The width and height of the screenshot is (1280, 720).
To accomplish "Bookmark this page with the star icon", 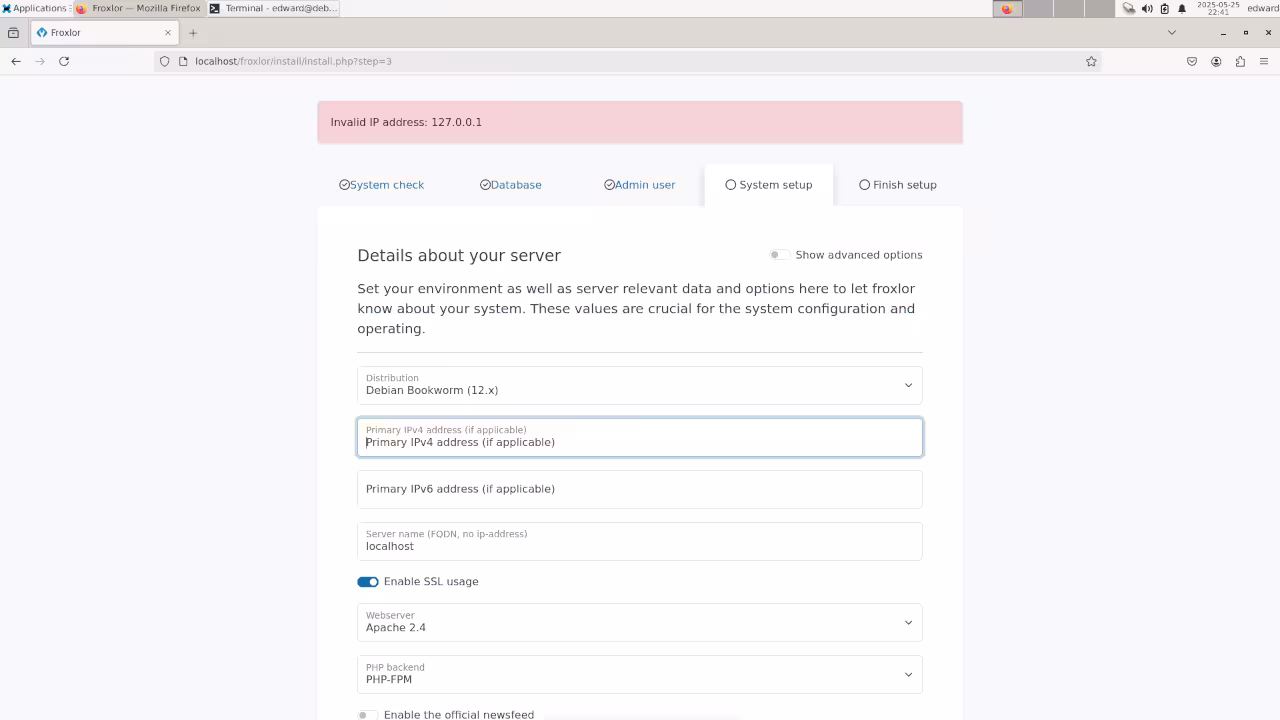I will [1091, 61].
